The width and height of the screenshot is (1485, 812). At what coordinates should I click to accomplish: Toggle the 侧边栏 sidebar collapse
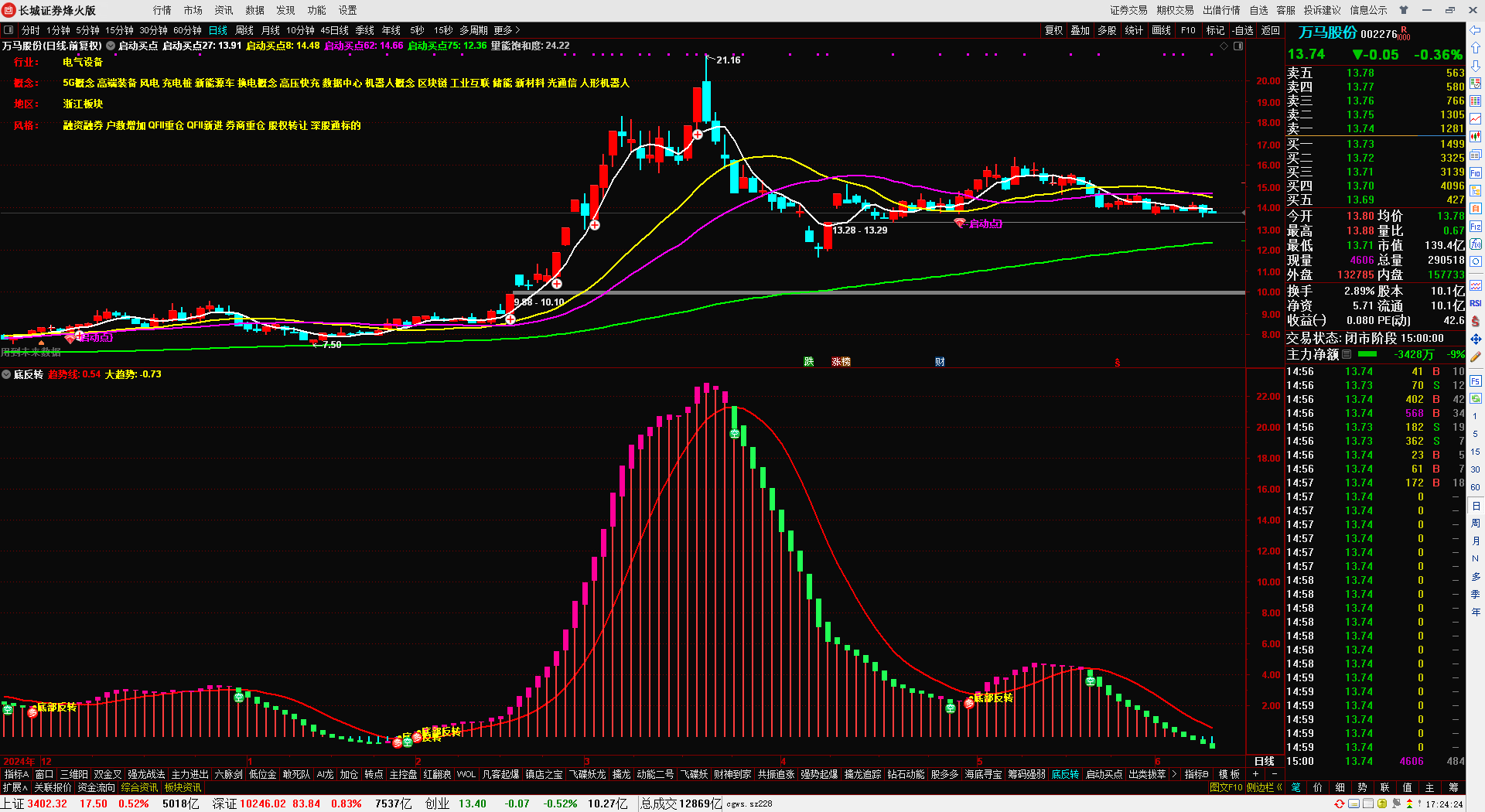pyautogui.click(x=1264, y=787)
